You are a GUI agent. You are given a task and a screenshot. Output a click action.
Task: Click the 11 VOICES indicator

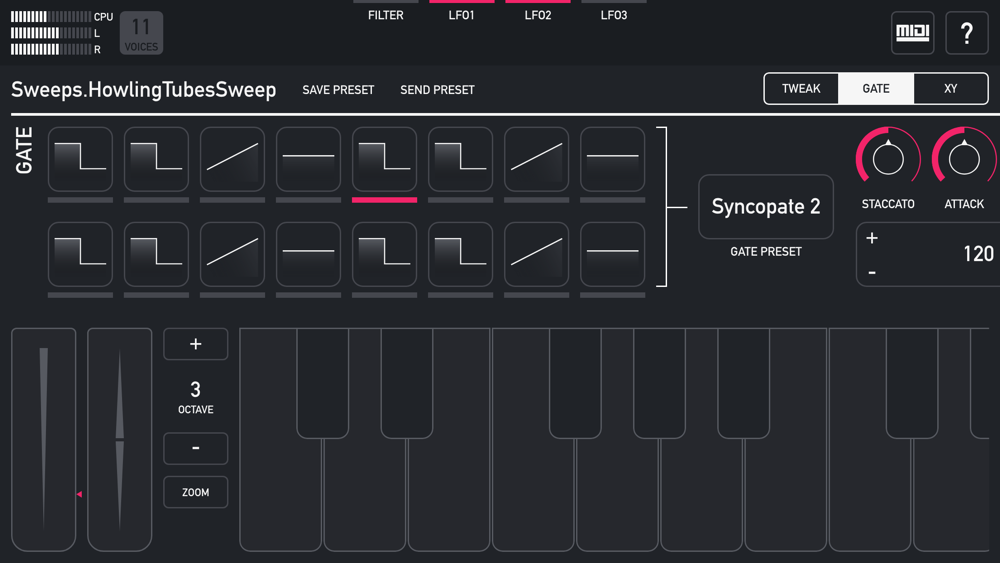click(x=141, y=33)
